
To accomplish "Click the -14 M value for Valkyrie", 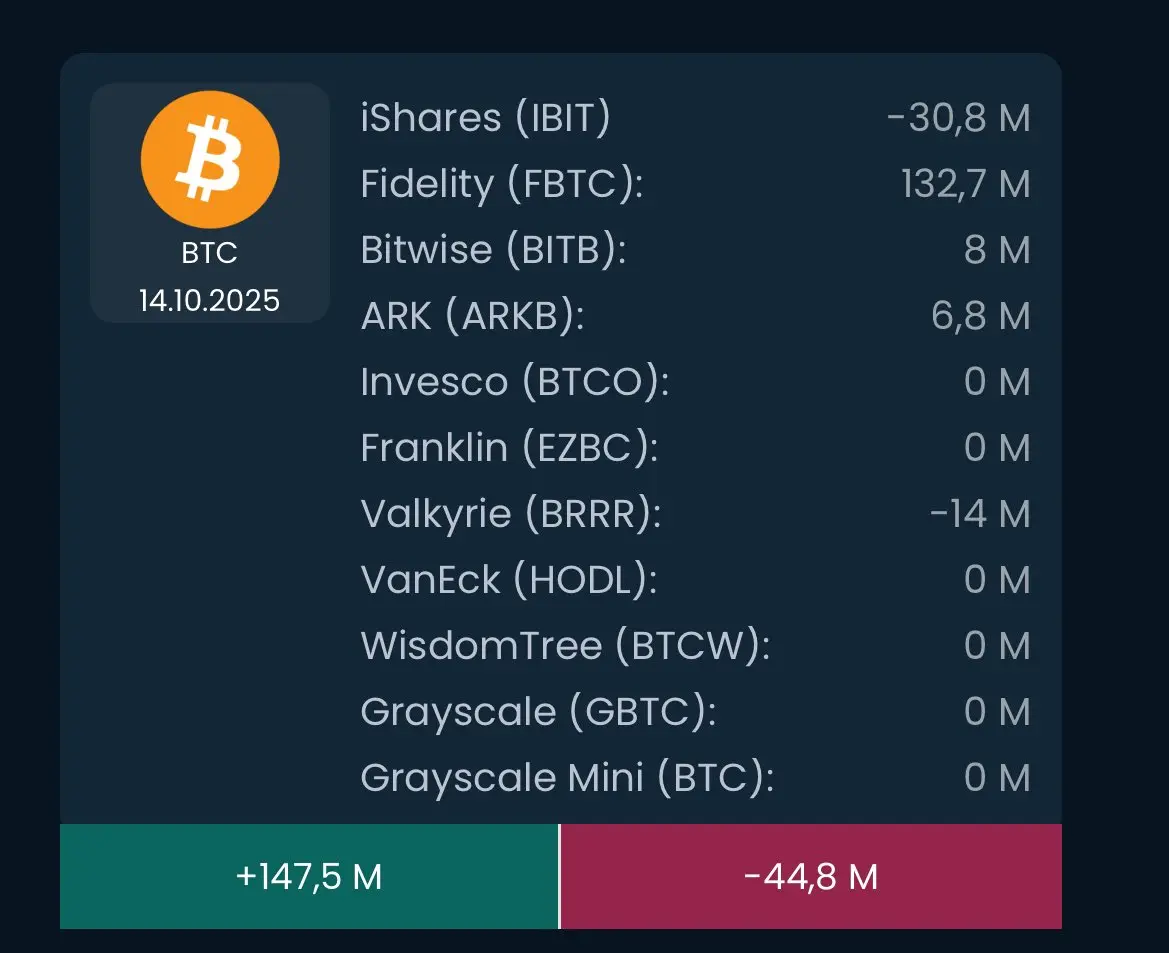I will [x=979, y=514].
